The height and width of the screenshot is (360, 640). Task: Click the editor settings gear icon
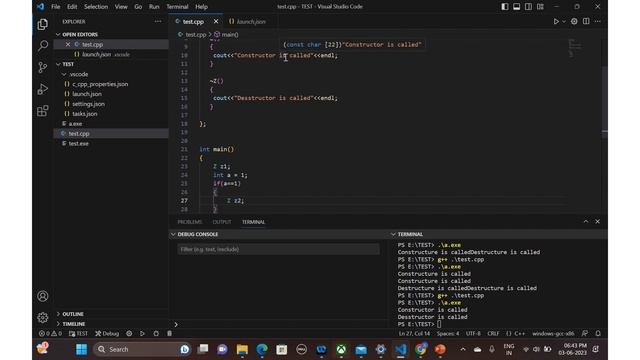pos(574,22)
